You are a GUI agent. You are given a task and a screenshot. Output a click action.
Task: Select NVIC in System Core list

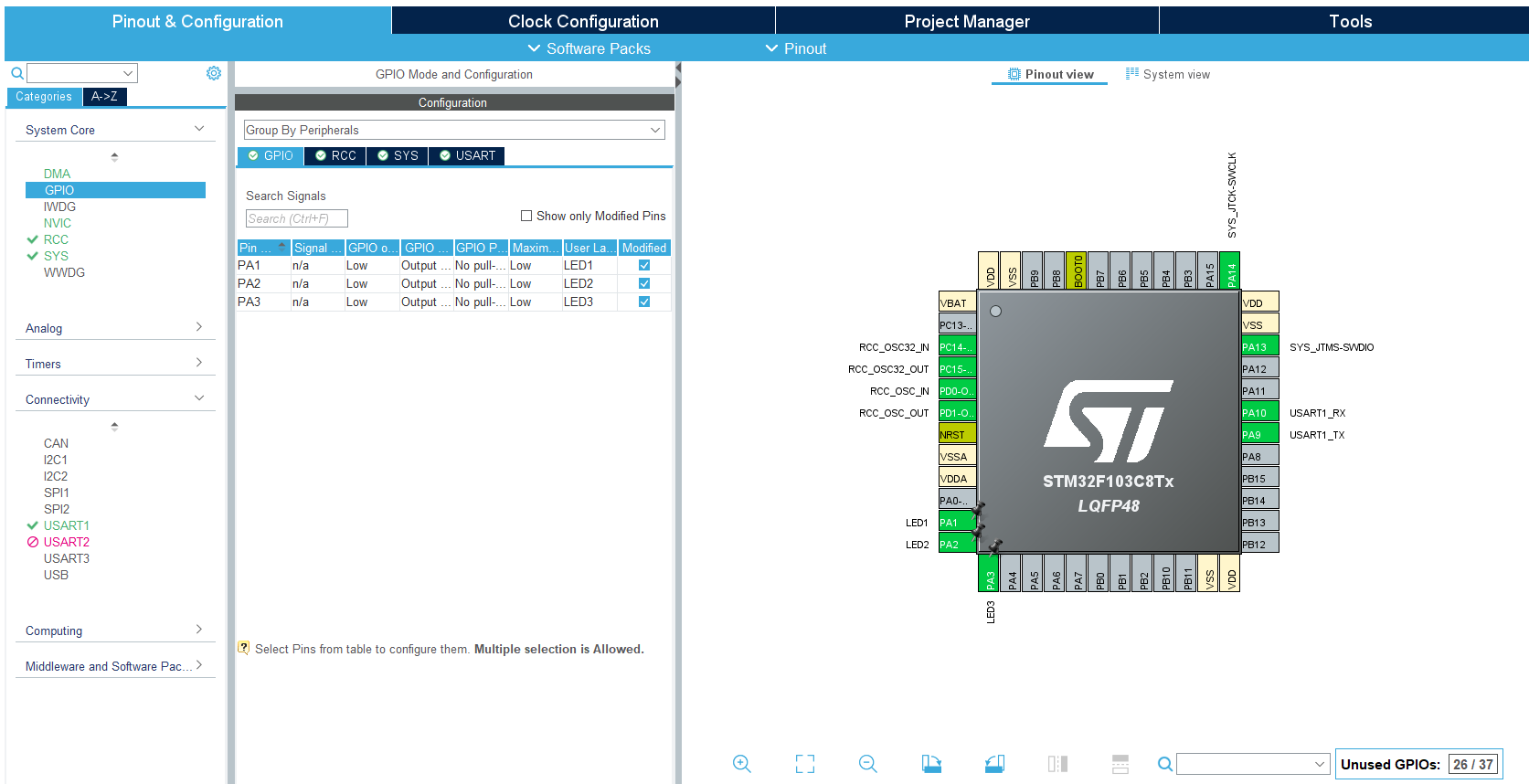pos(58,223)
